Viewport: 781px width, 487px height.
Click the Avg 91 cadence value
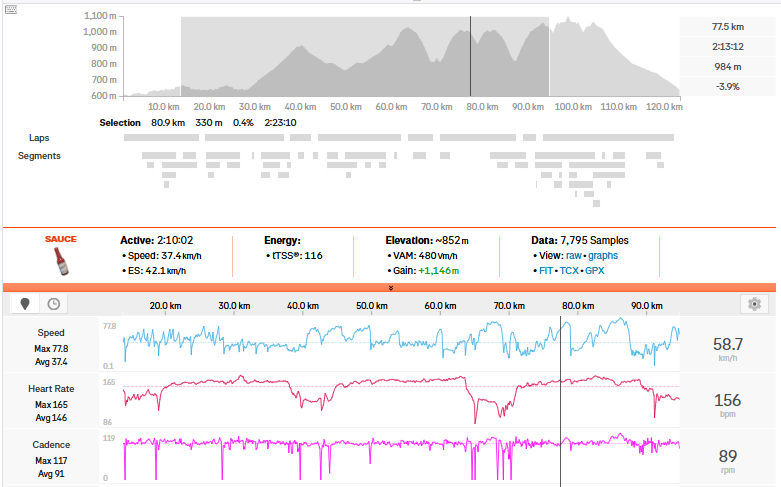51,474
